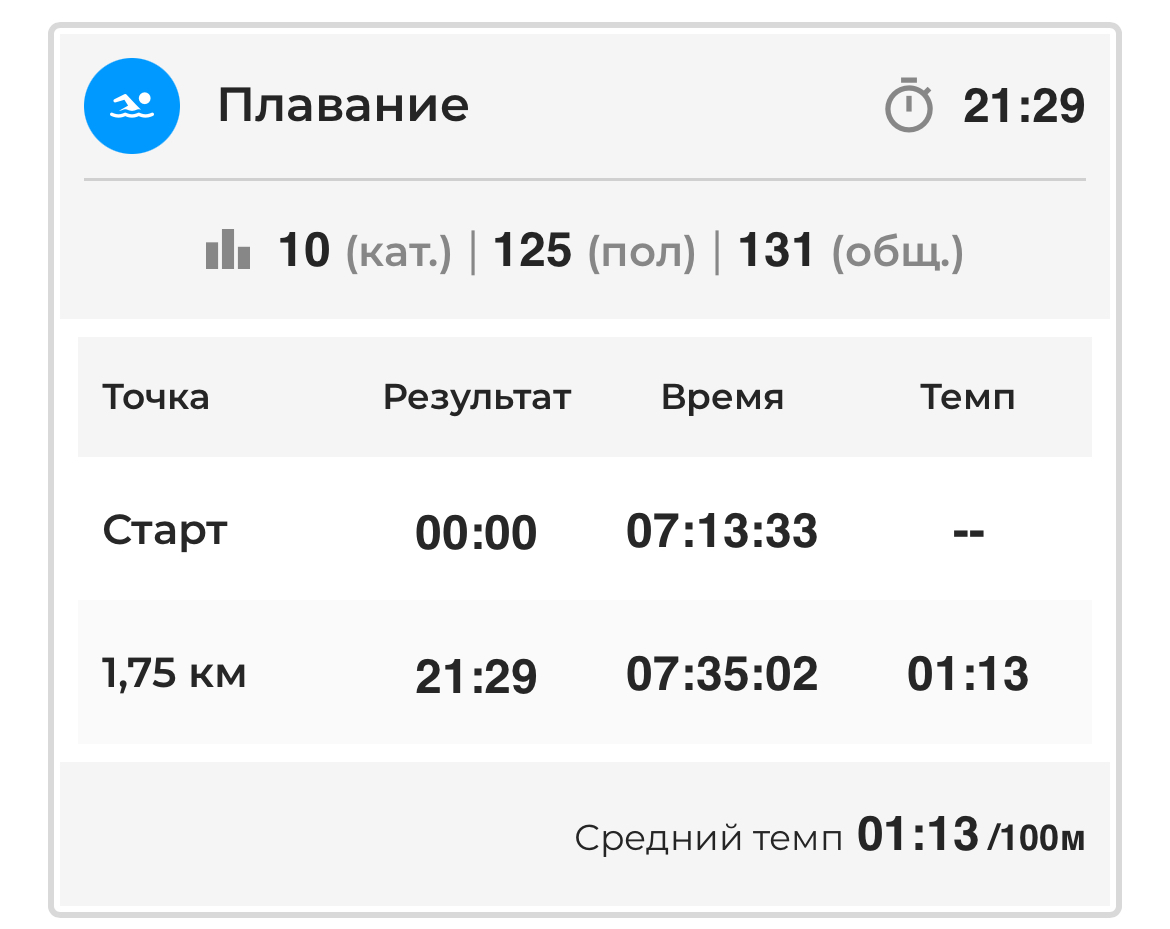The width and height of the screenshot is (1170, 929).
Task: Click the 00:00 start result value
Action: (476, 533)
